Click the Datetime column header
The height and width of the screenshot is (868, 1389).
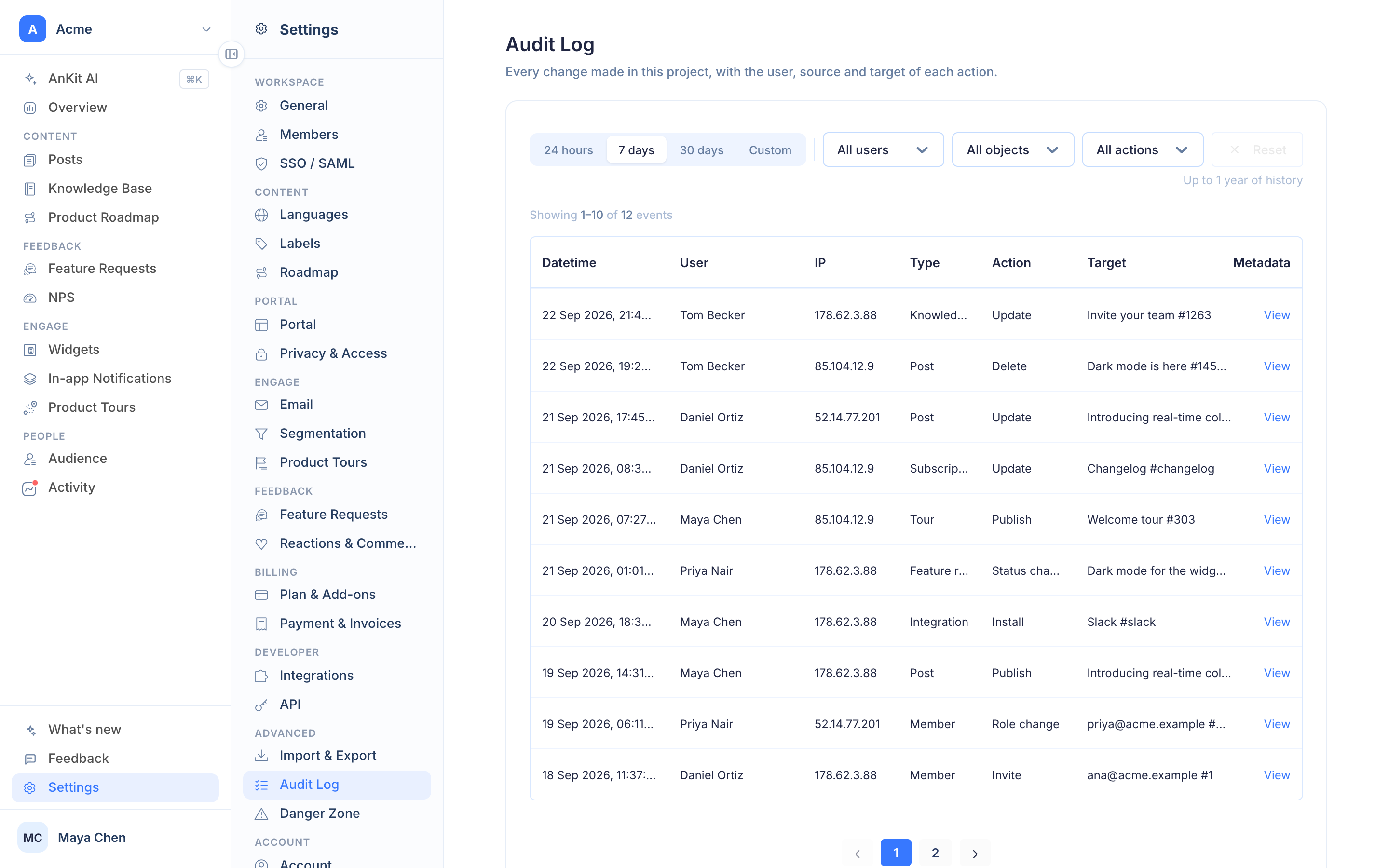[x=569, y=263]
